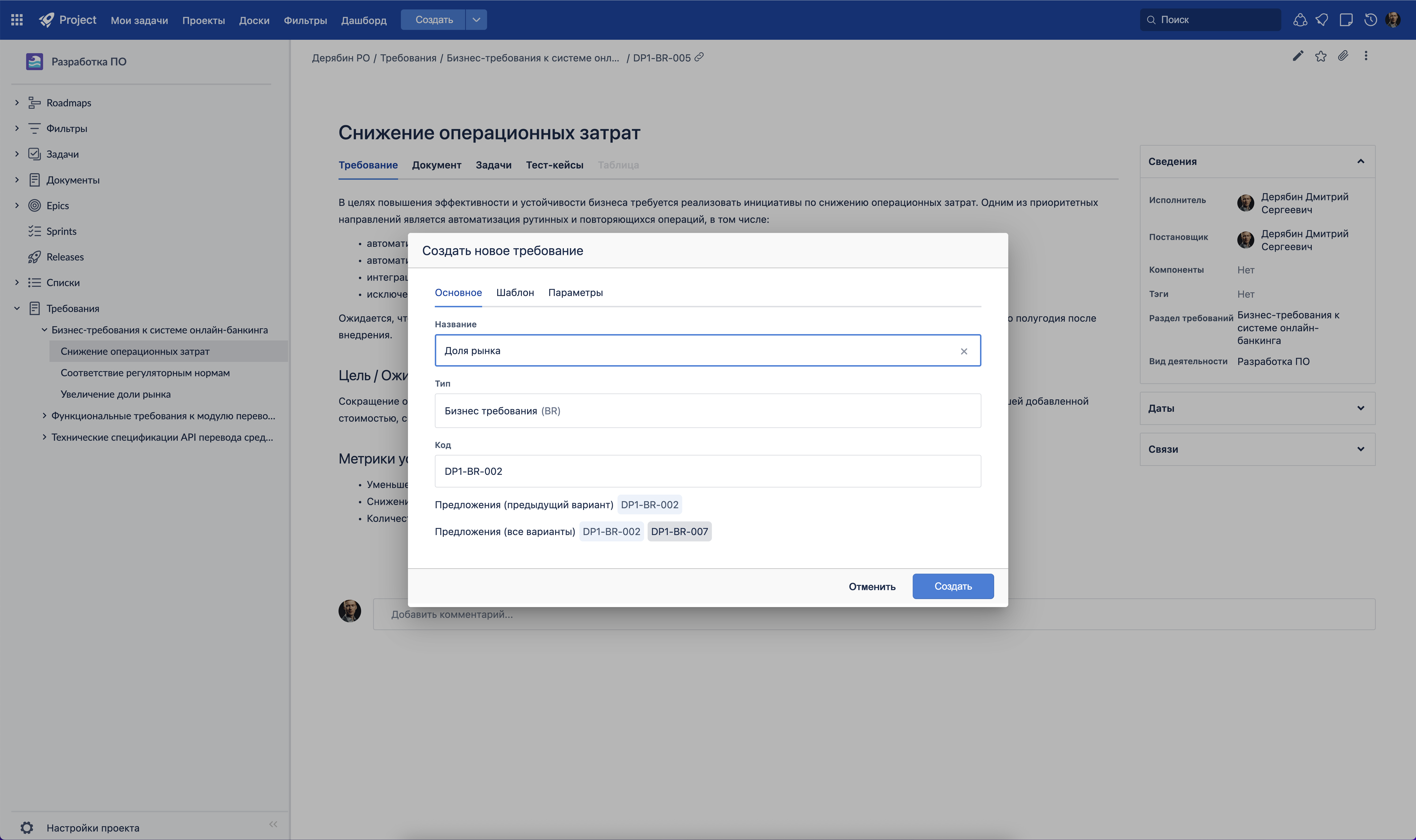Image resolution: width=1416 pixels, height=840 pixels.
Task: Click the pencil edit icon for the requirement
Action: click(1298, 56)
